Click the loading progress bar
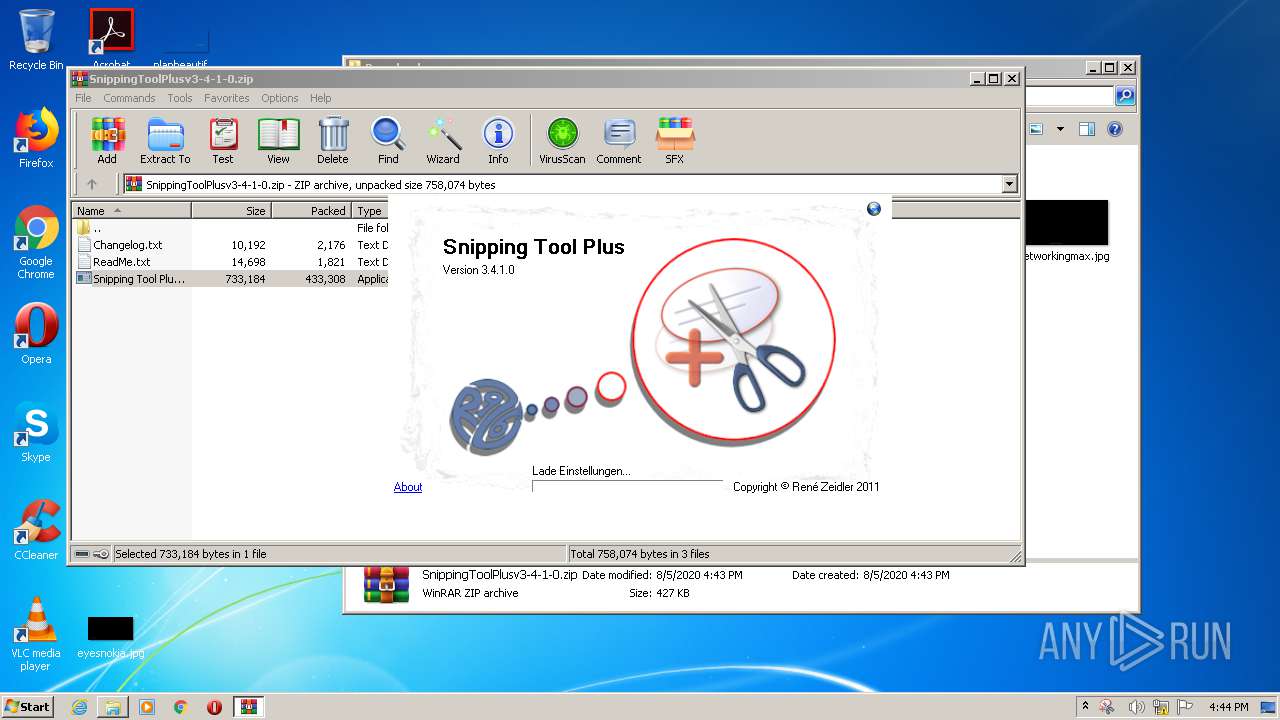The height and width of the screenshot is (720, 1280). pos(627,486)
